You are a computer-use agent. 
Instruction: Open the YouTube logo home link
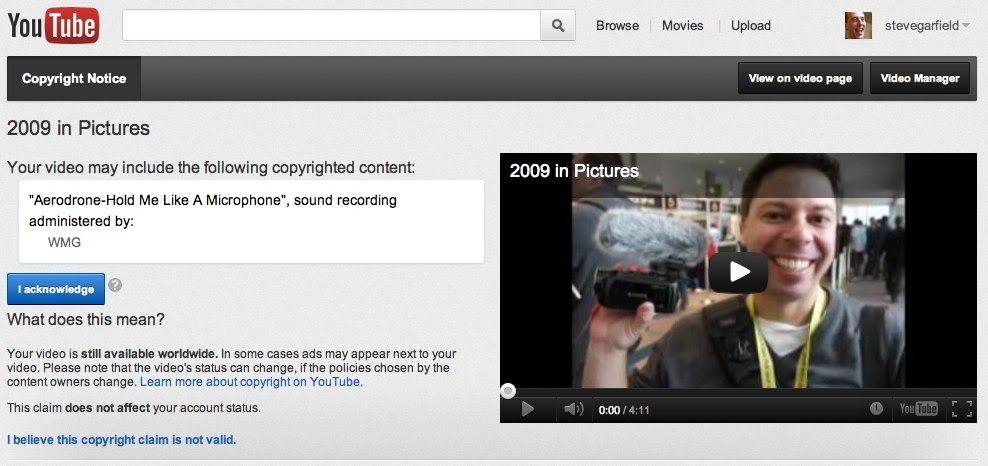coord(54,25)
